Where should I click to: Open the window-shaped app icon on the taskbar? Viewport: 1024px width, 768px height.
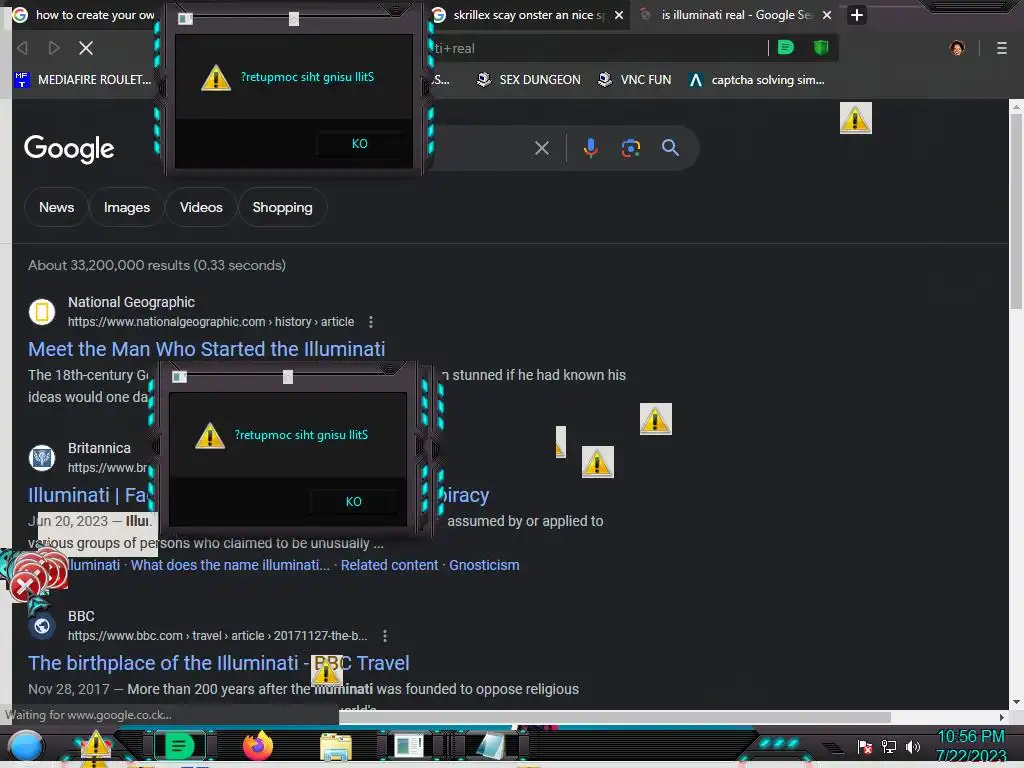[x=409, y=746]
